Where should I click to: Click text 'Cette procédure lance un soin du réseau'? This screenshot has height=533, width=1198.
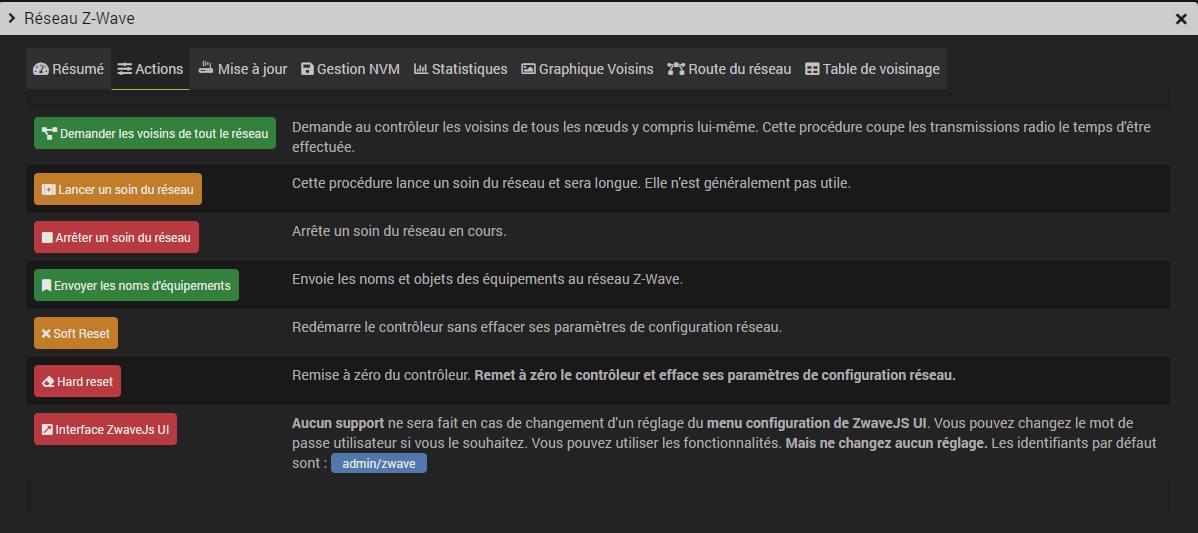(x=417, y=183)
